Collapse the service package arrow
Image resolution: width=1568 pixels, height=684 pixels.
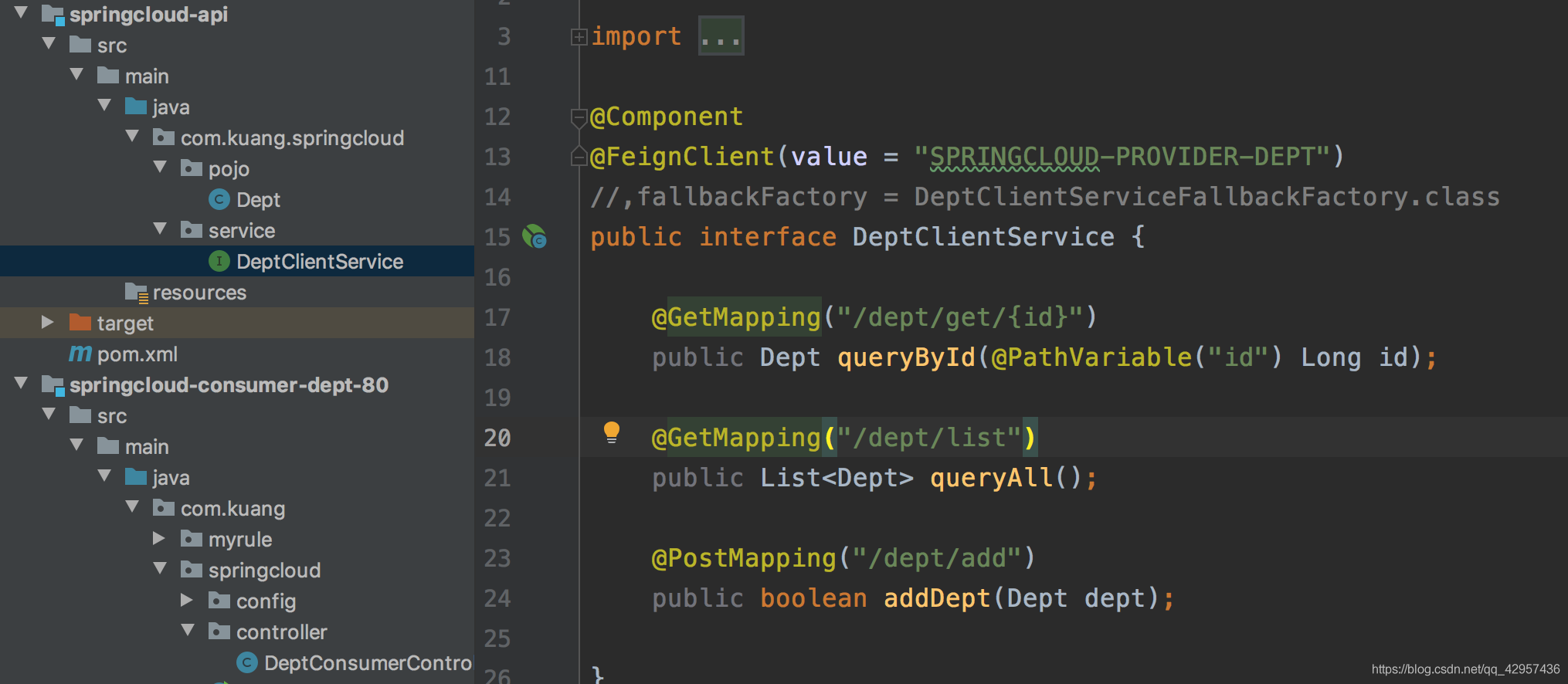161,229
